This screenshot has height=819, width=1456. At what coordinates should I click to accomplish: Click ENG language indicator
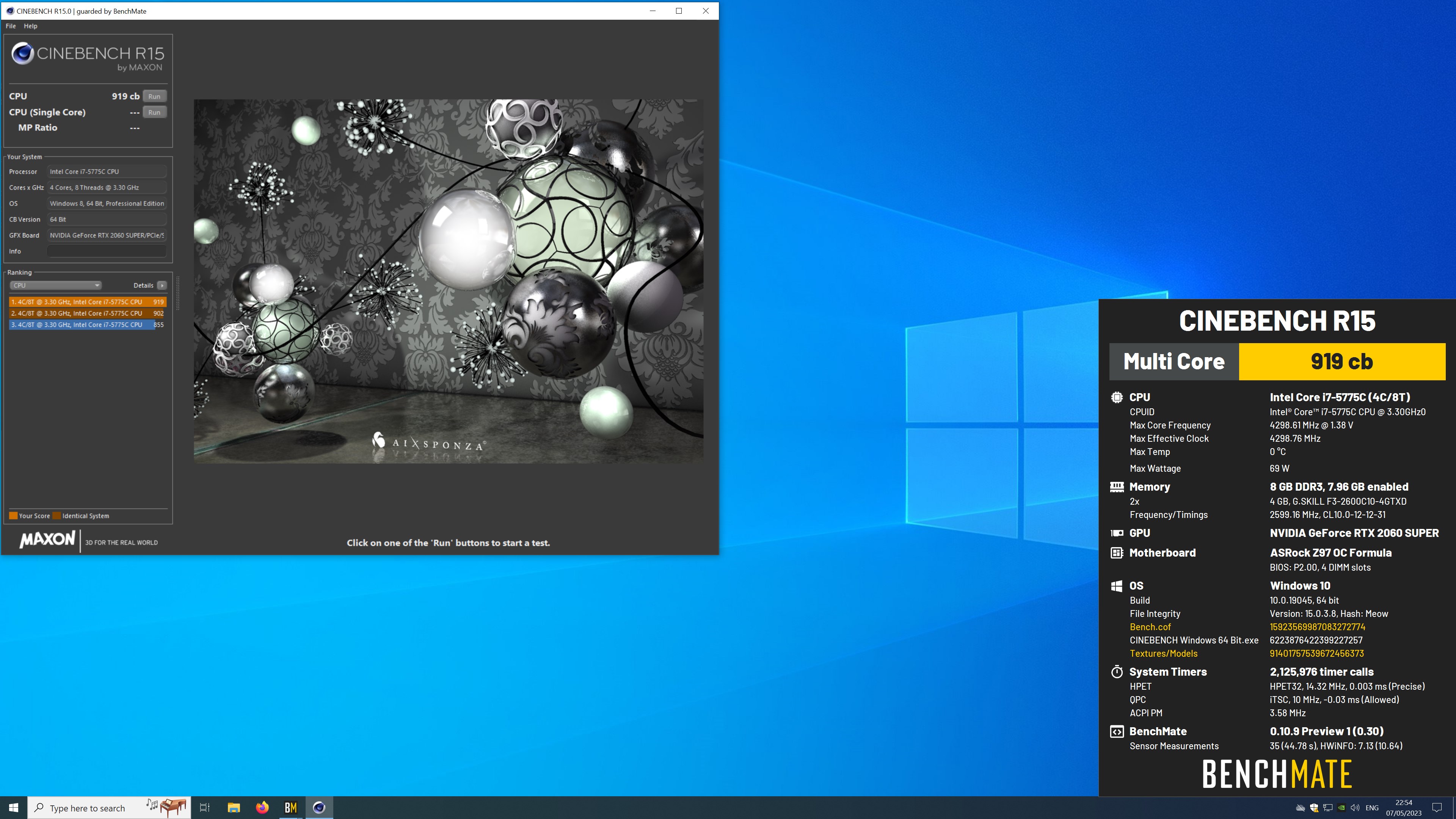click(x=1372, y=808)
